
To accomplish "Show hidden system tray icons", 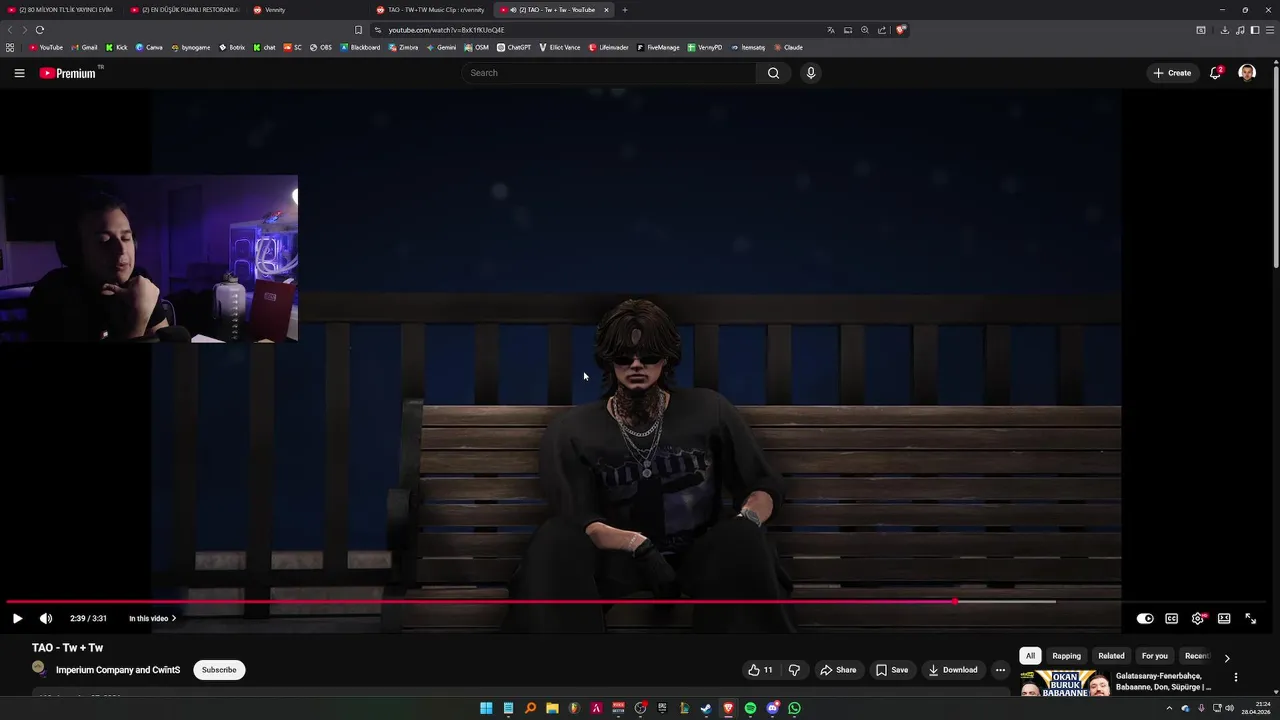I will click(1169, 708).
